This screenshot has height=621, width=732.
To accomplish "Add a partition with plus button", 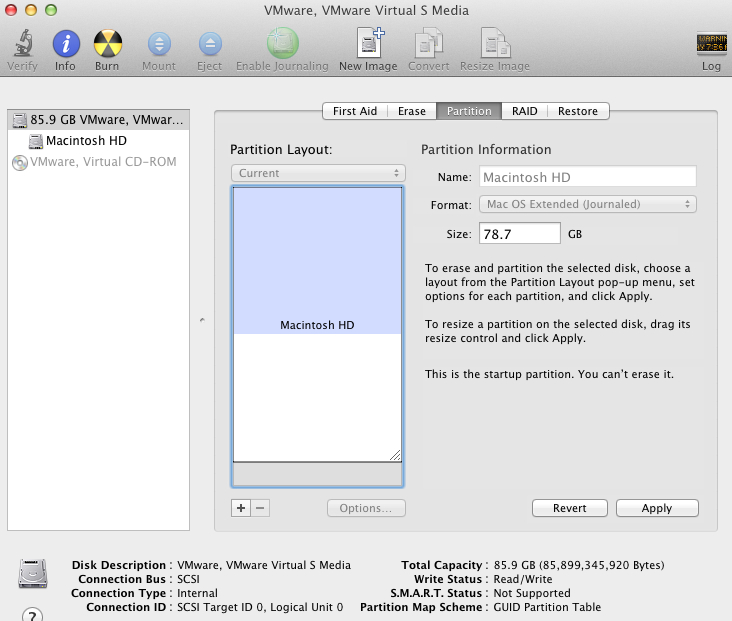I will [241, 508].
